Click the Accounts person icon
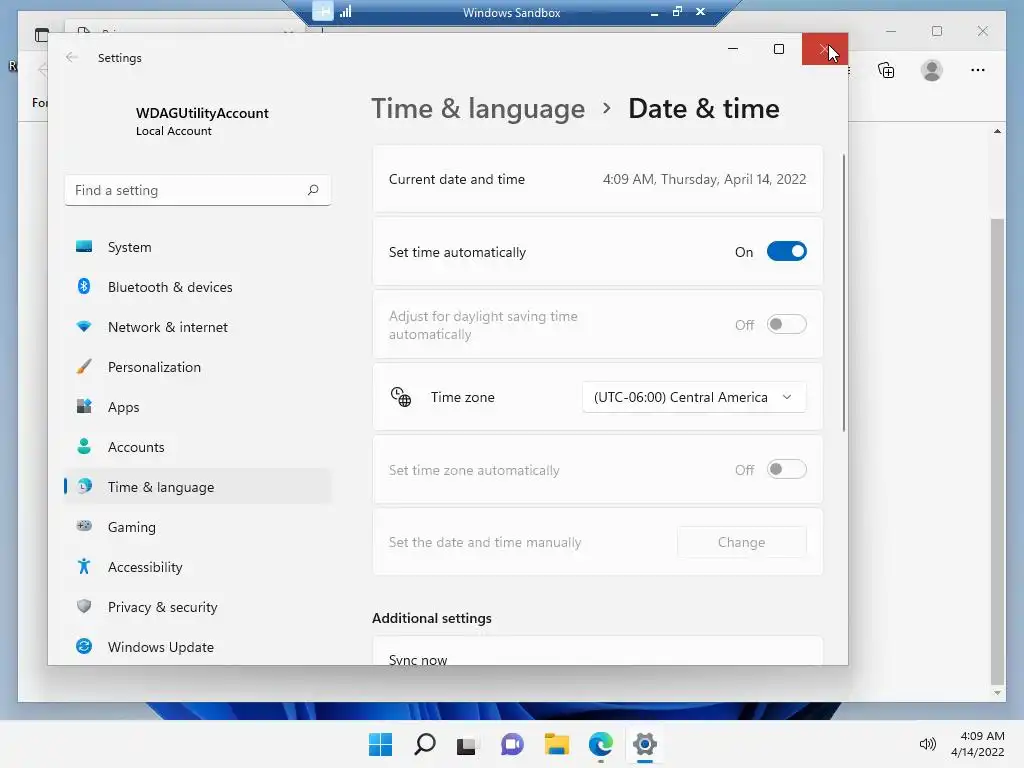1024x768 pixels. [84, 446]
